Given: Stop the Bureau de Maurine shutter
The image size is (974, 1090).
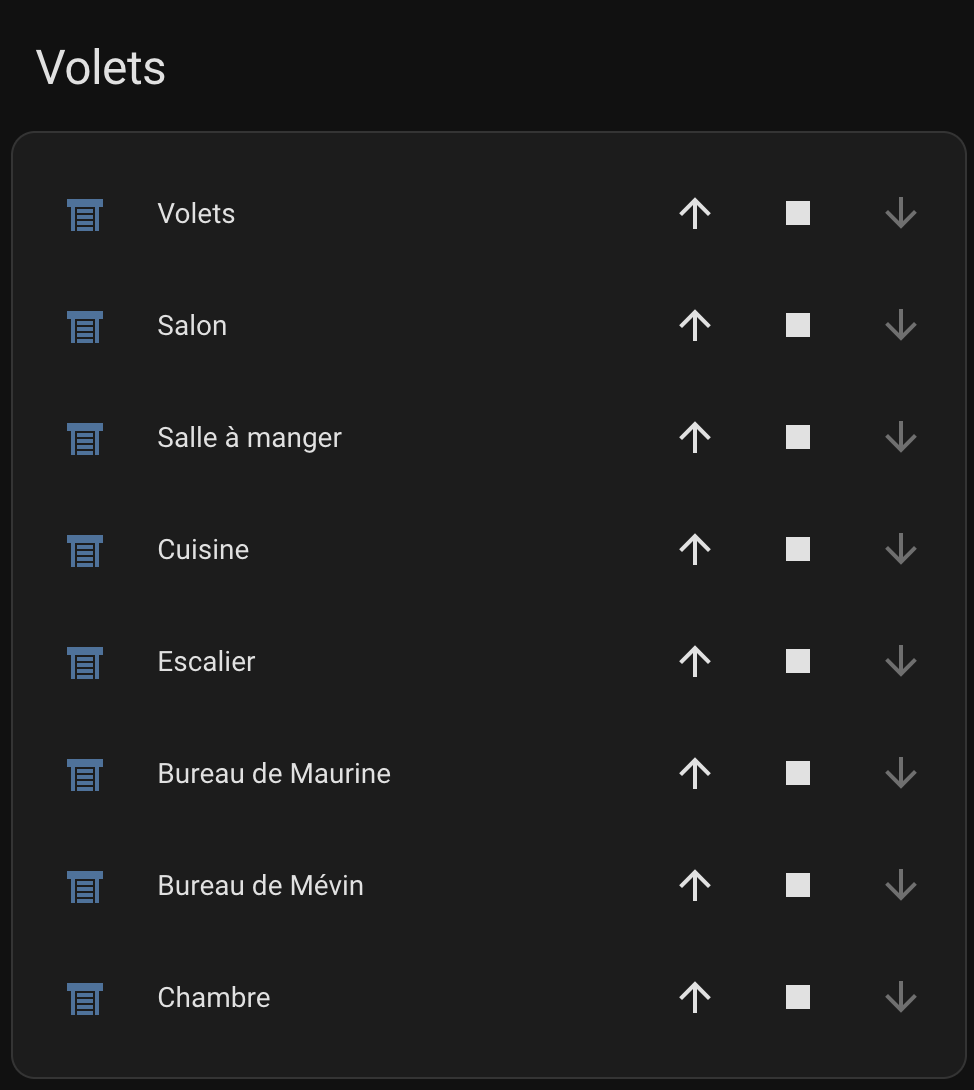Looking at the screenshot, I should (798, 773).
